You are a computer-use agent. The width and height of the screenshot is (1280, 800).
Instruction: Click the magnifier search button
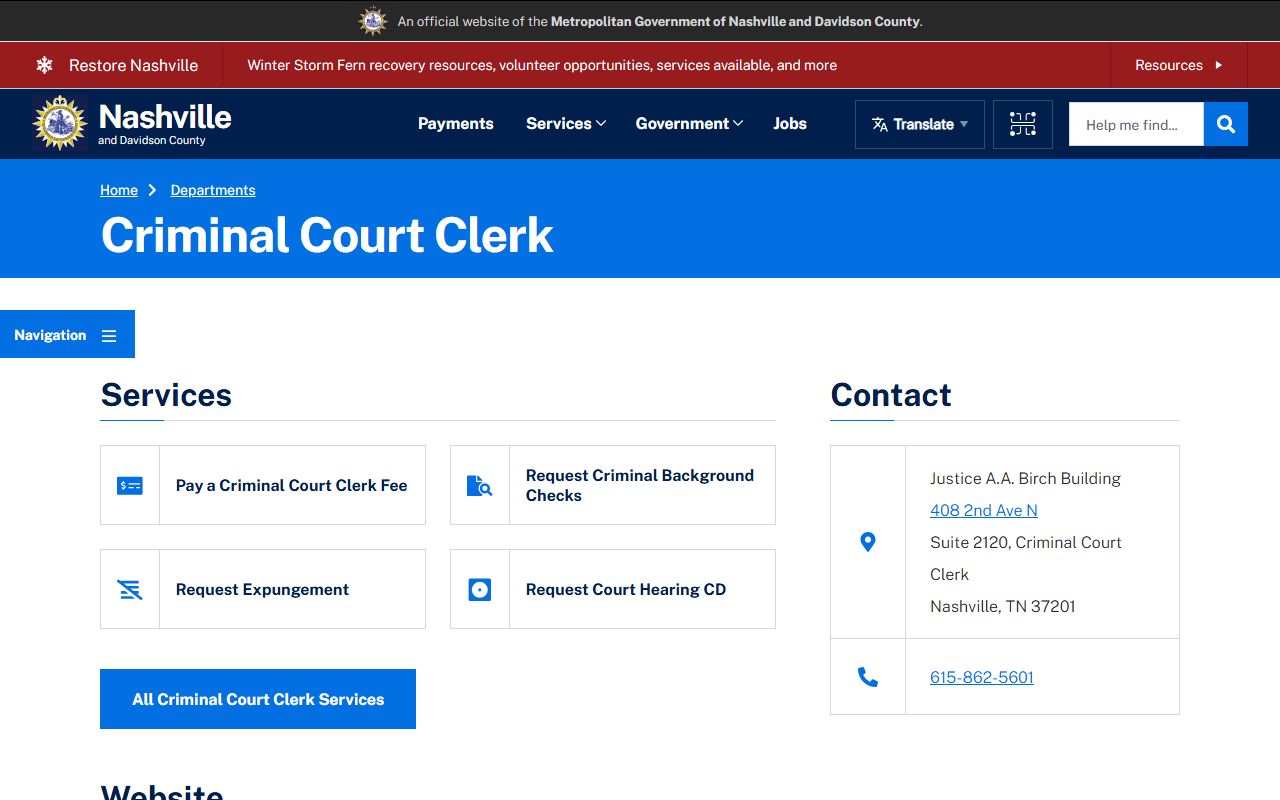[1226, 124]
